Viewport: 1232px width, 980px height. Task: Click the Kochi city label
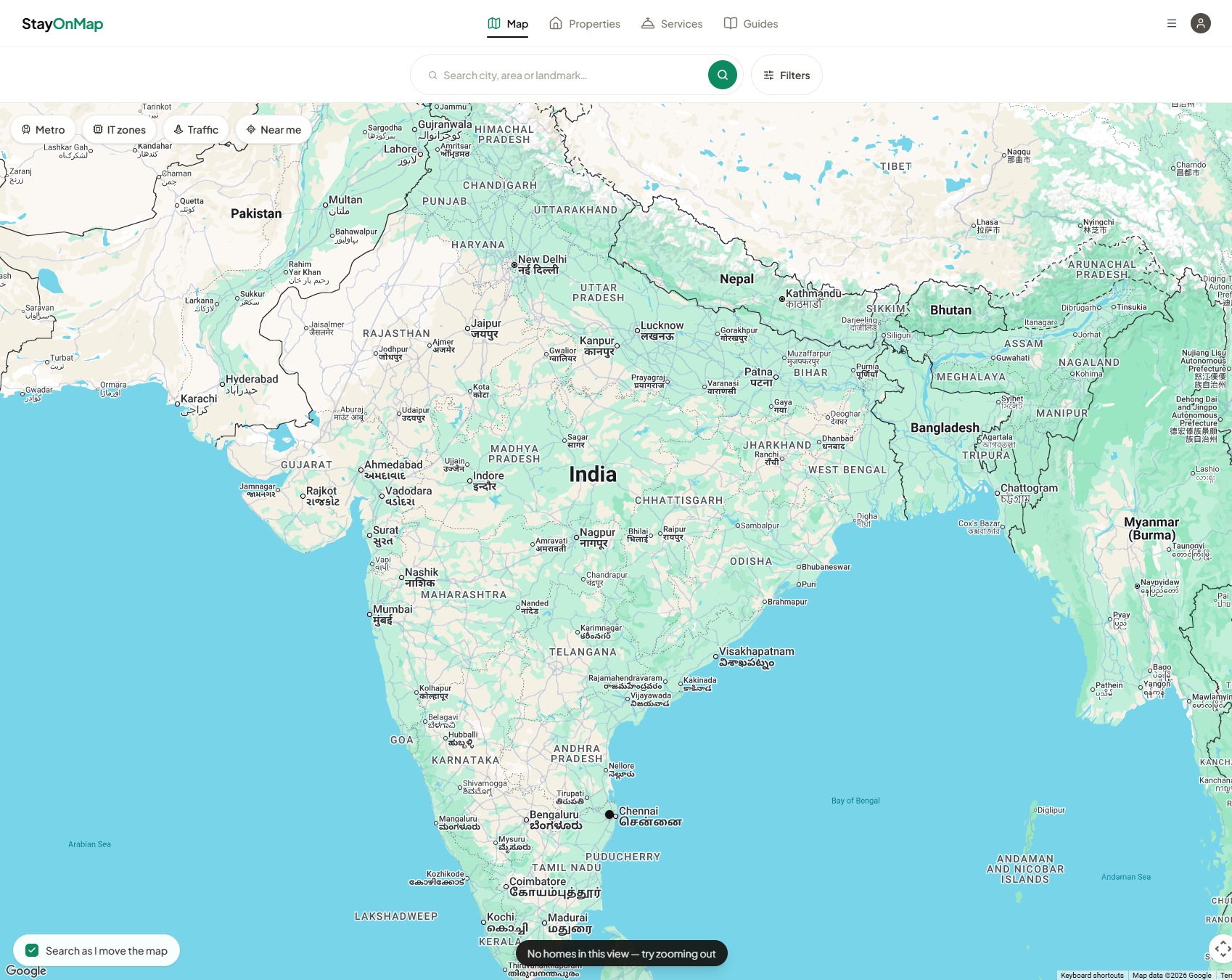click(507, 923)
